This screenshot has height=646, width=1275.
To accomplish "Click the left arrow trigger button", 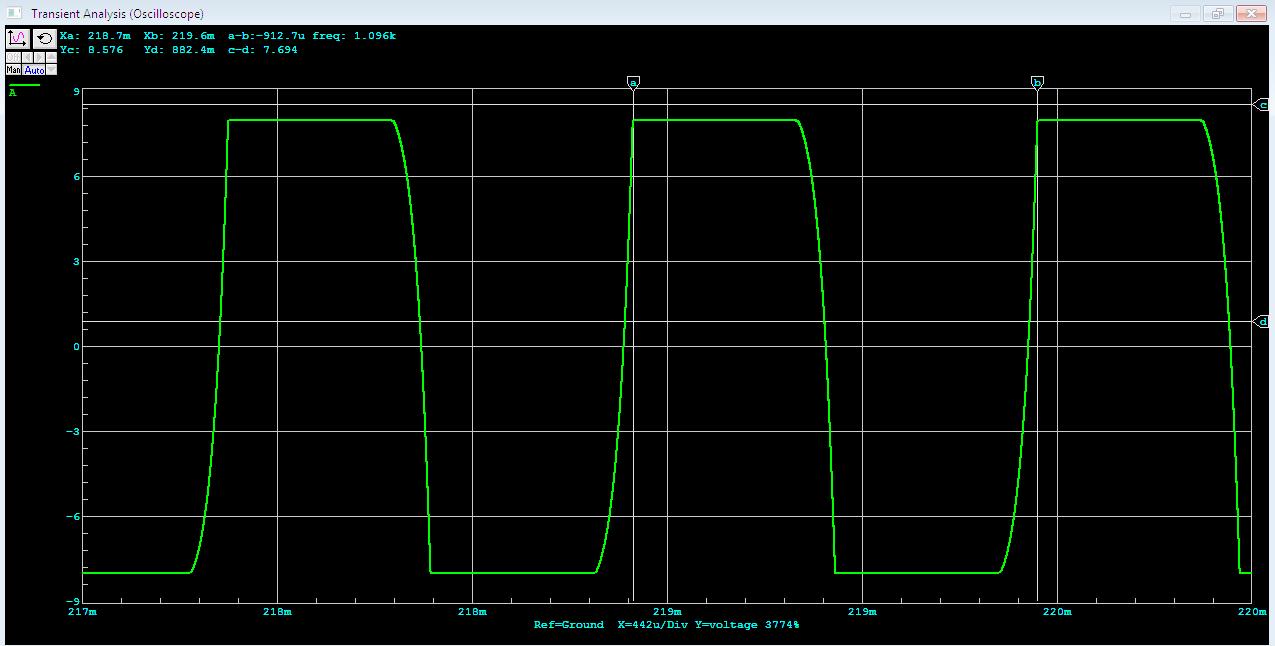I will pos(27,57).
